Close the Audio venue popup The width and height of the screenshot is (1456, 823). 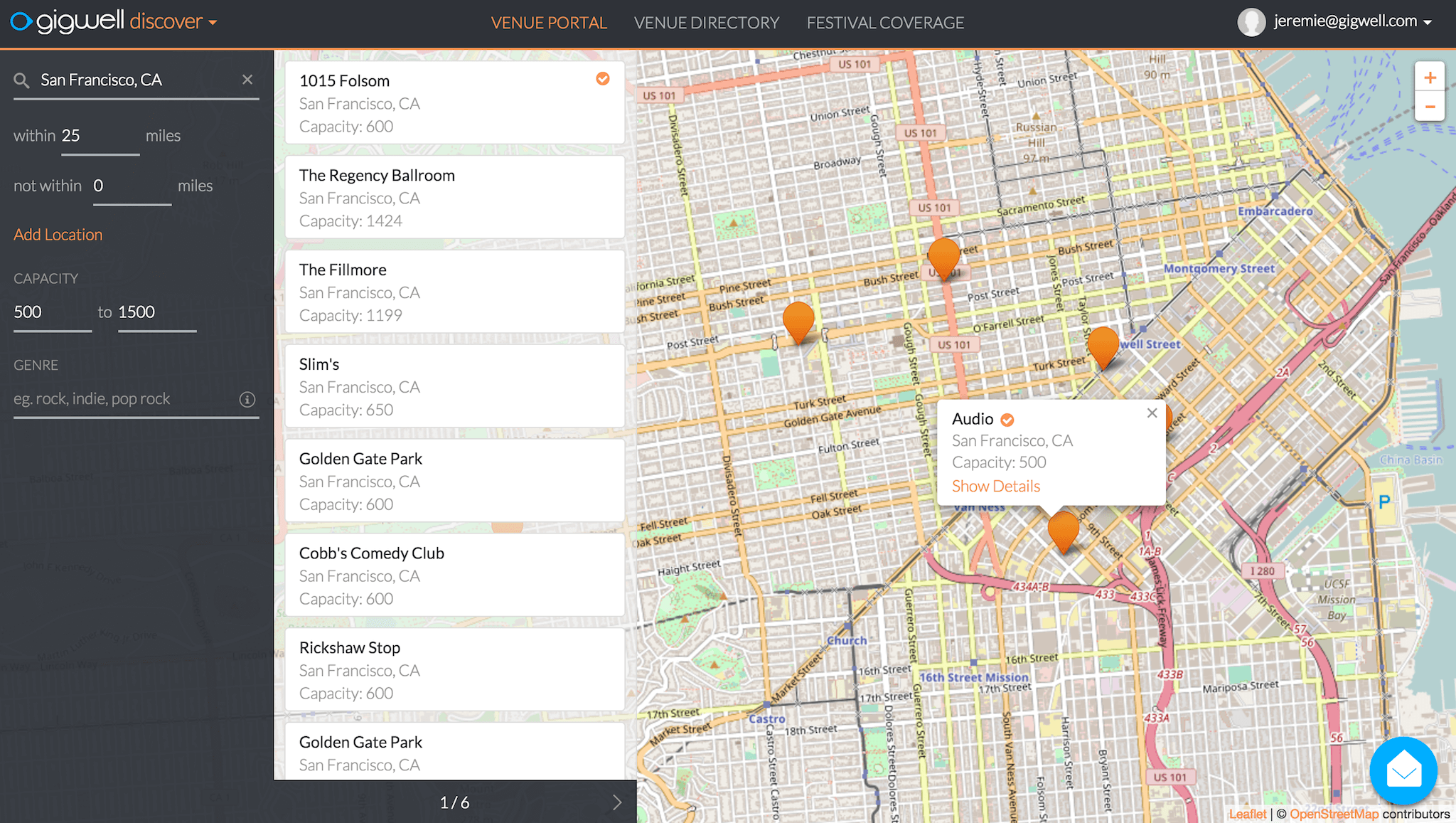pos(1152,413)
